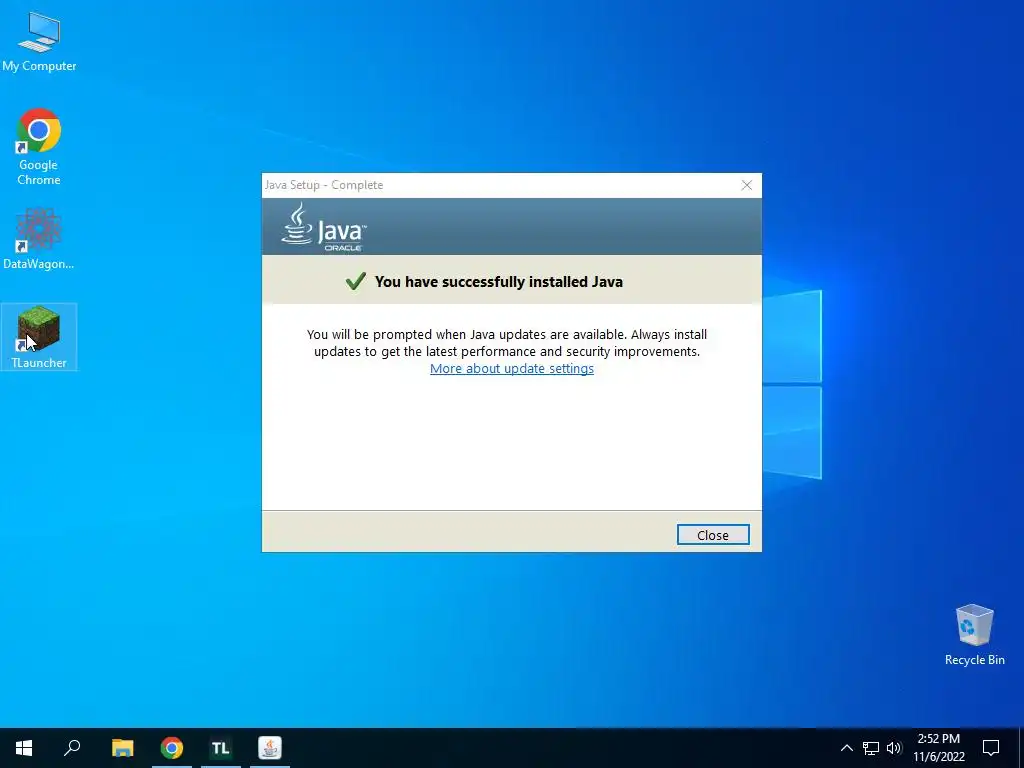Open the DataWagon desktop shortcut

(39, 239)
